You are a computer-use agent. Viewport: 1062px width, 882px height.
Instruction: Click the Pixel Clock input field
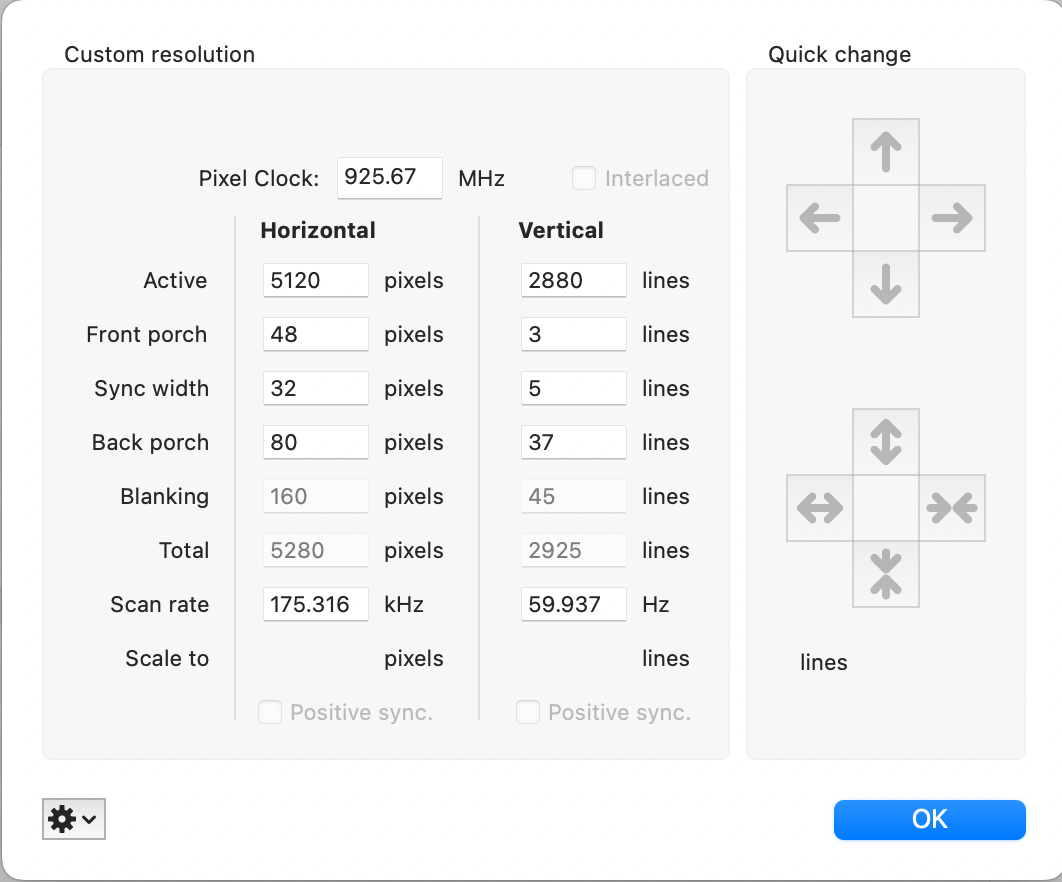click(x=389, y=178)
